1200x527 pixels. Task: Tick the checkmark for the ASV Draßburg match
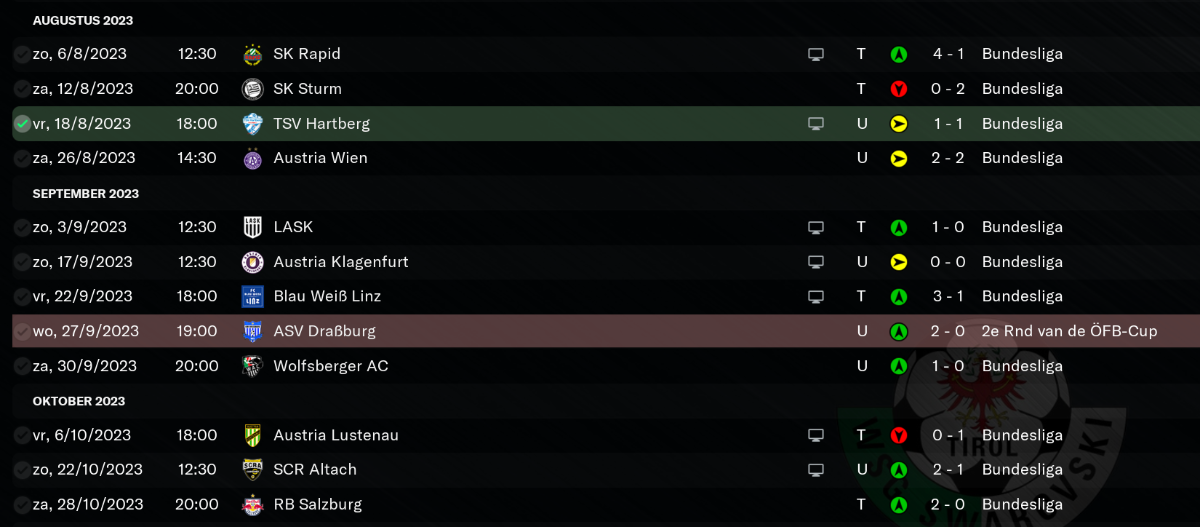[22, 331]
